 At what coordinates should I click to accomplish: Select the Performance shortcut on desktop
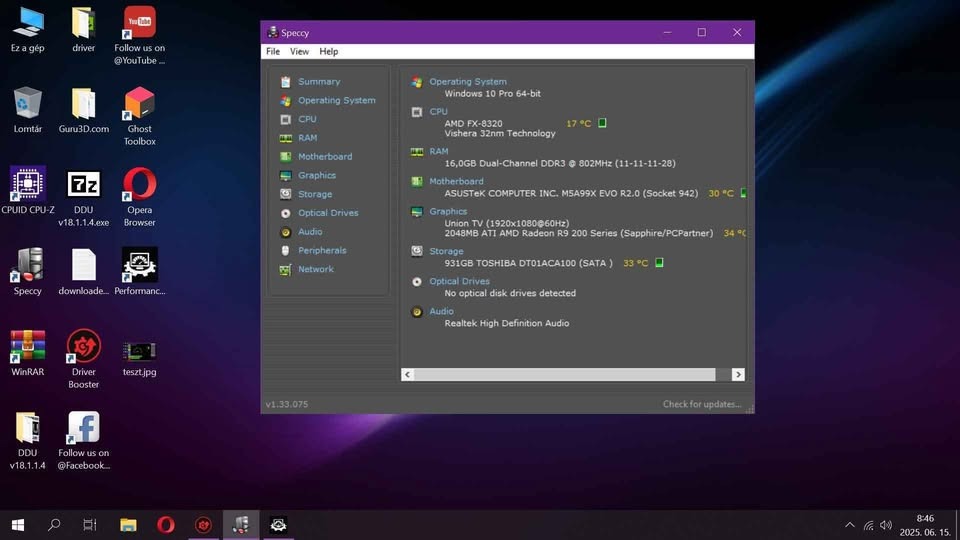(x=140, y=272)
